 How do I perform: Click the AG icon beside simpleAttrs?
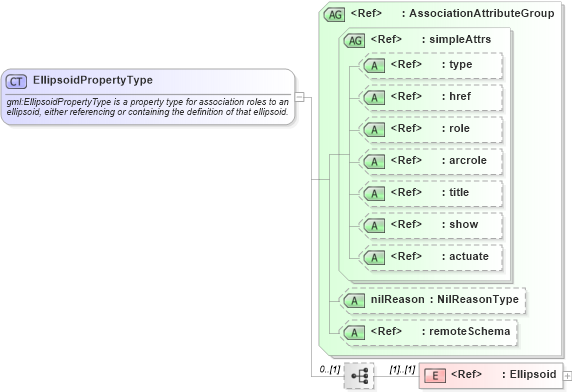pos(354,40)
